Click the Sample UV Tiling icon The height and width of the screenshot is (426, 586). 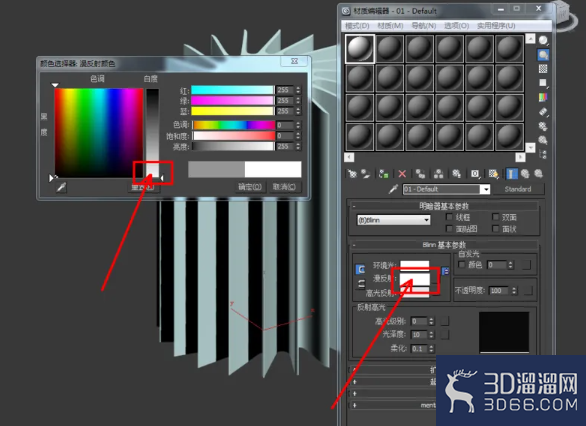pyautogui.click(x=543, y=83)
